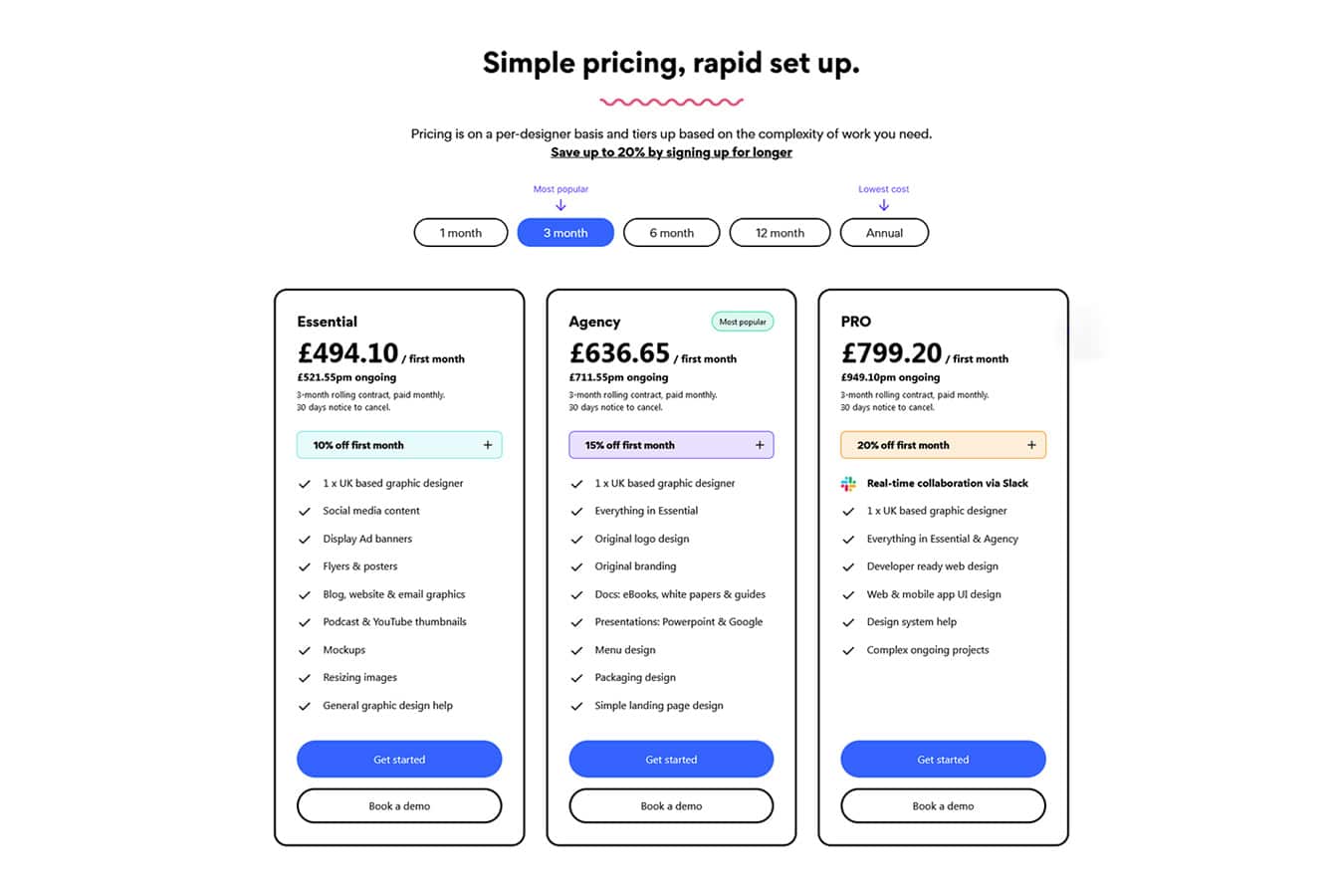Expand the 15% off first month plus icon
Screen dimensions: 1344x896
[x=760, y=445]
